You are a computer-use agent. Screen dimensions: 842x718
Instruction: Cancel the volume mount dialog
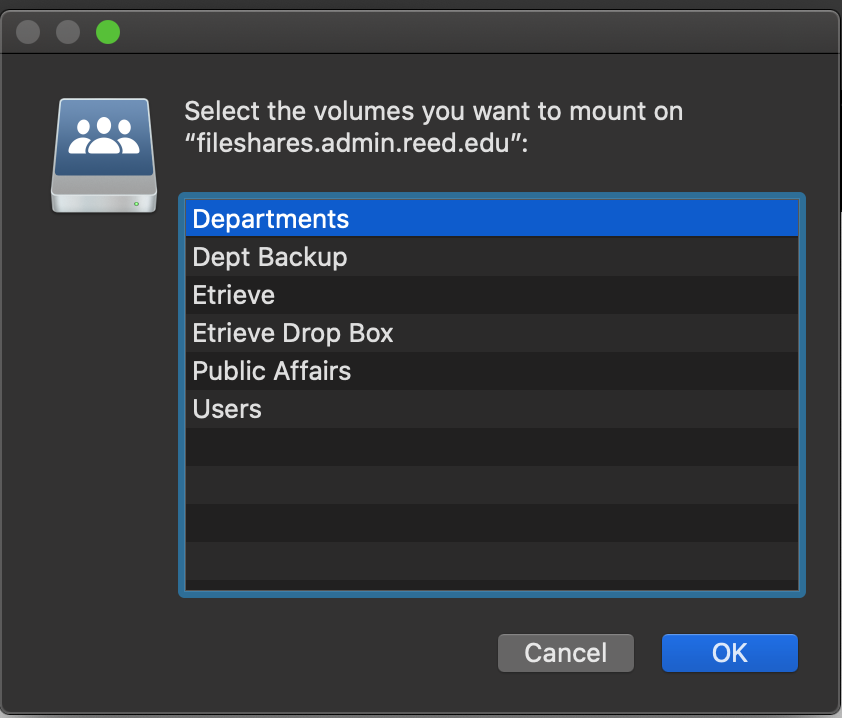565,653
